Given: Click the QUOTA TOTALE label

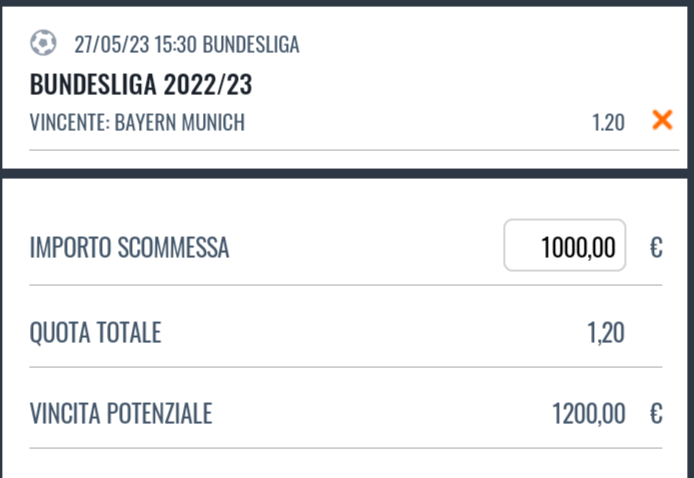Looking at the screenshot, I should coord(95,332).
